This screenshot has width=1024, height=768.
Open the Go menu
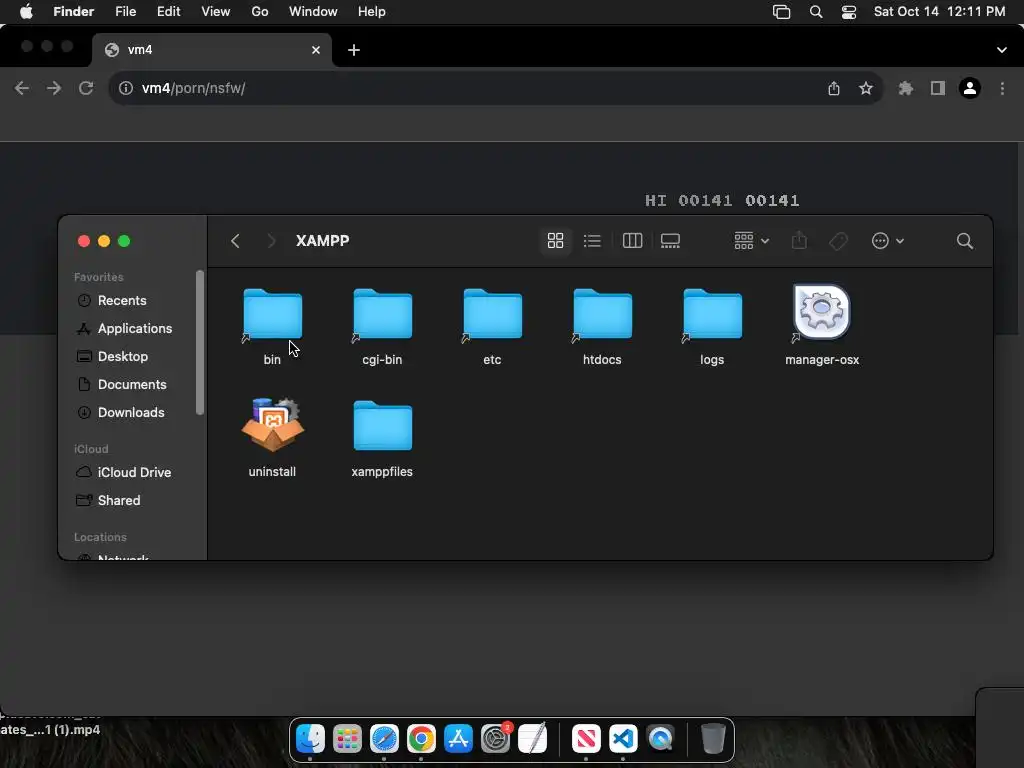click(x=260, y=12)
